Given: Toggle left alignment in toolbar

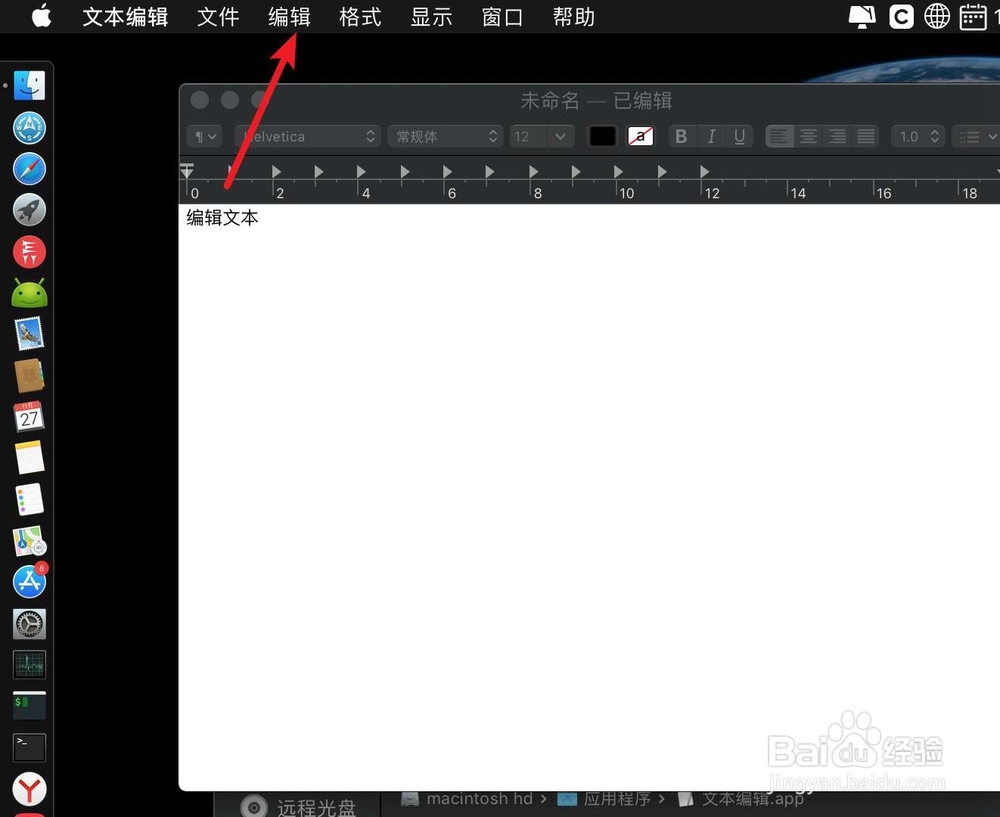Looking at the screenshot, I should pos(779,136).
